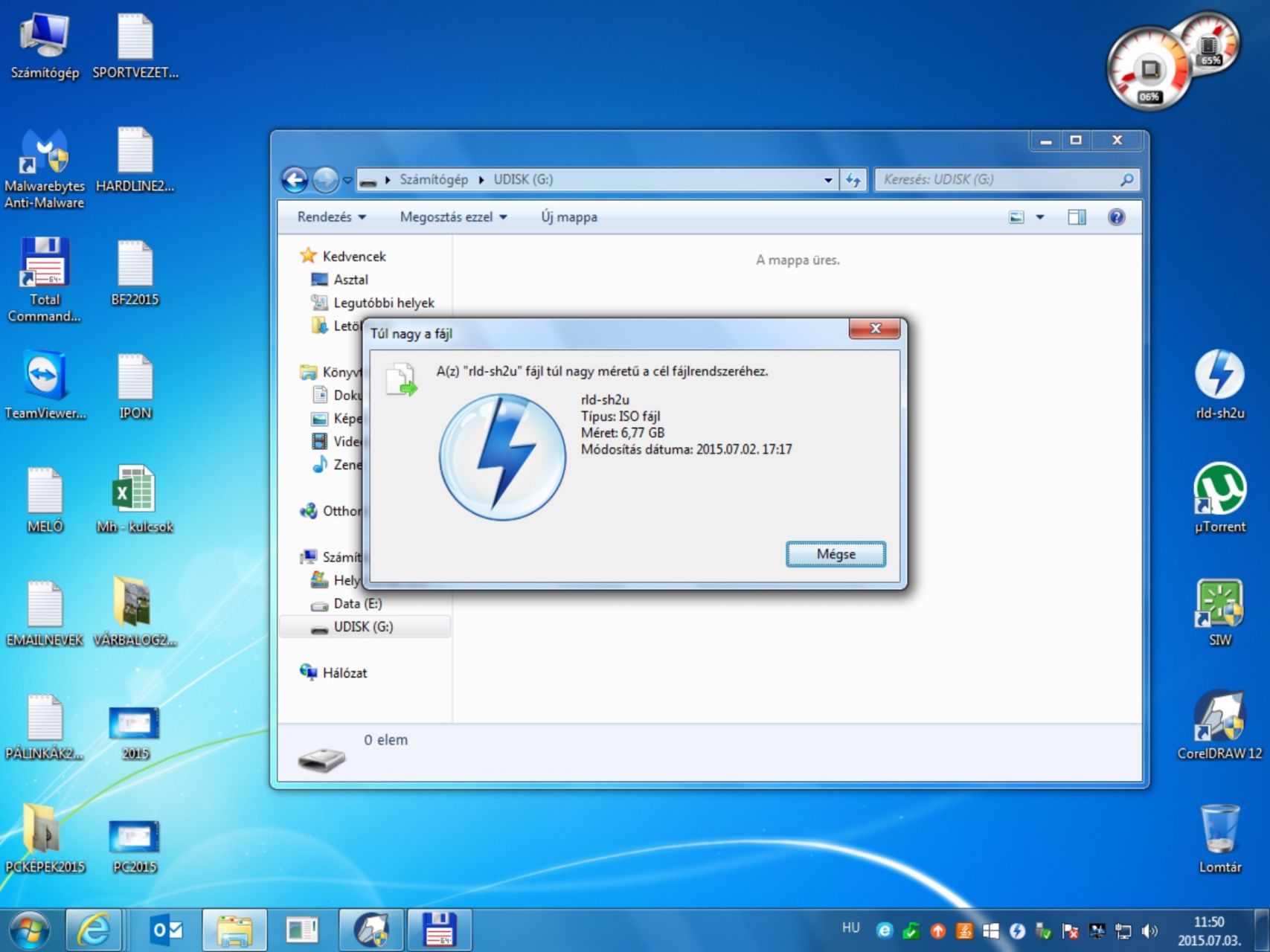
Task: Open the view options dropdown arrow
Action: point(1040,217)
